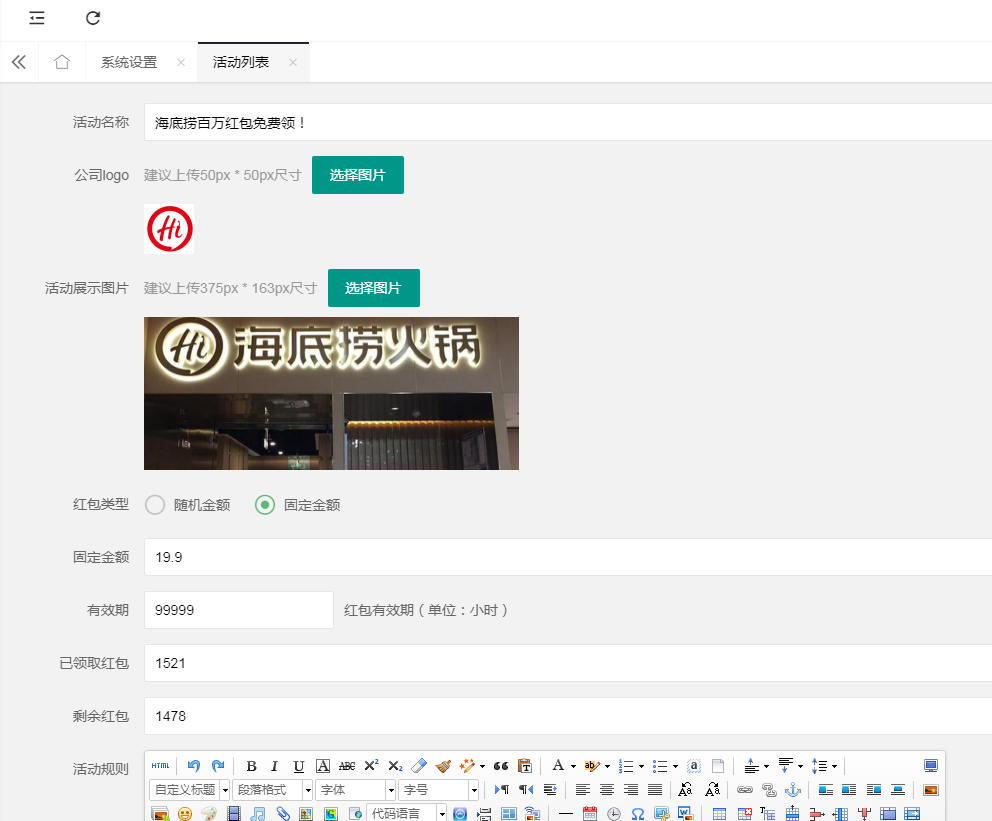This screenshot has height=821, width=992.
Task: Close the 系统设置 tab
Action: pyautogui.click(x=181, y=62)
